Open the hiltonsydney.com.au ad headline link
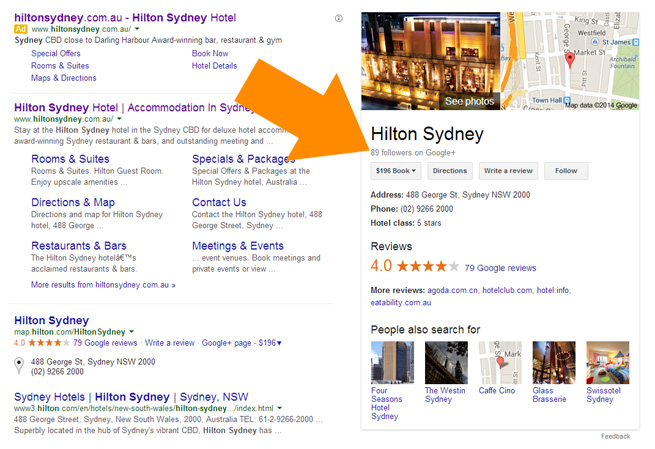 125,18
